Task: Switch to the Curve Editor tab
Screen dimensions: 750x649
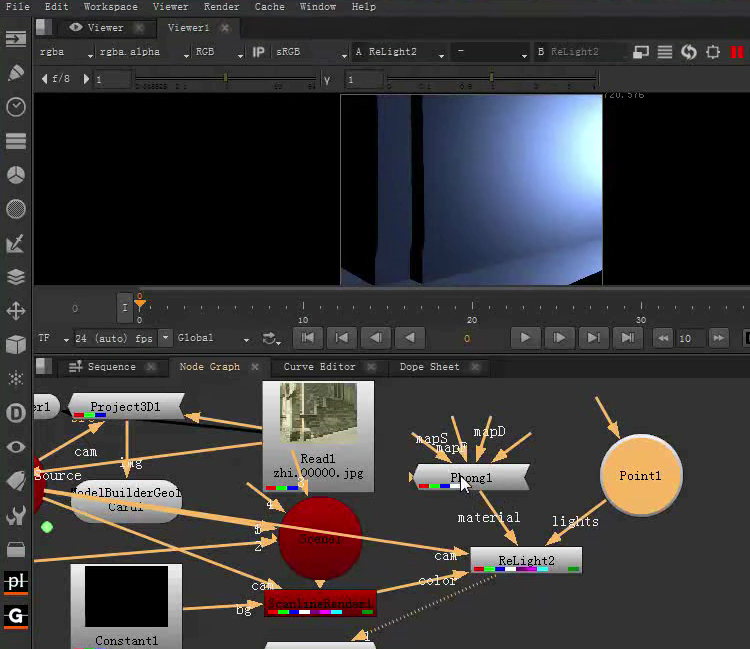Action: 319,367
